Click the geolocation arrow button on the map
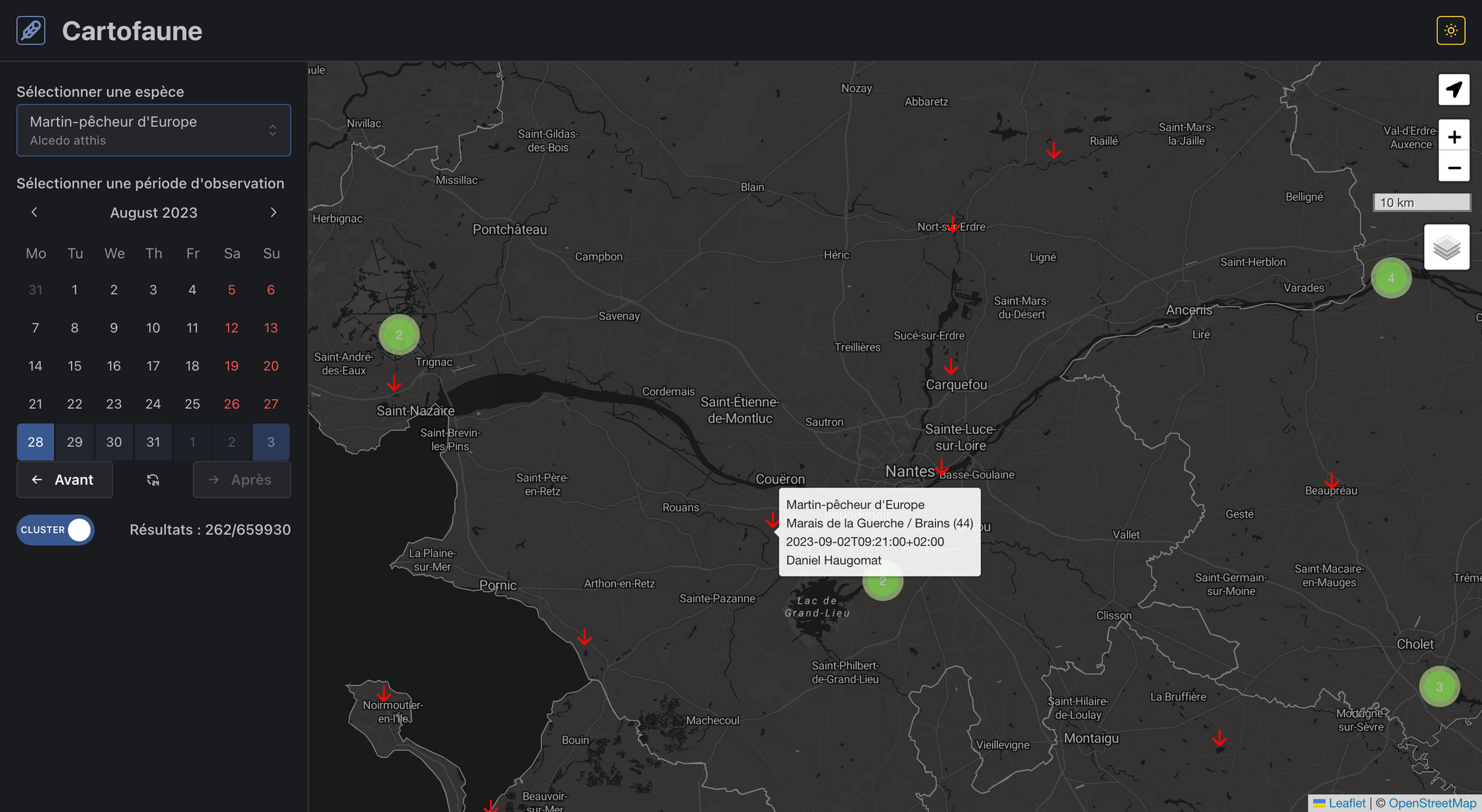The height and width of the screenshot is (812, 1482). pos(1454,90)
